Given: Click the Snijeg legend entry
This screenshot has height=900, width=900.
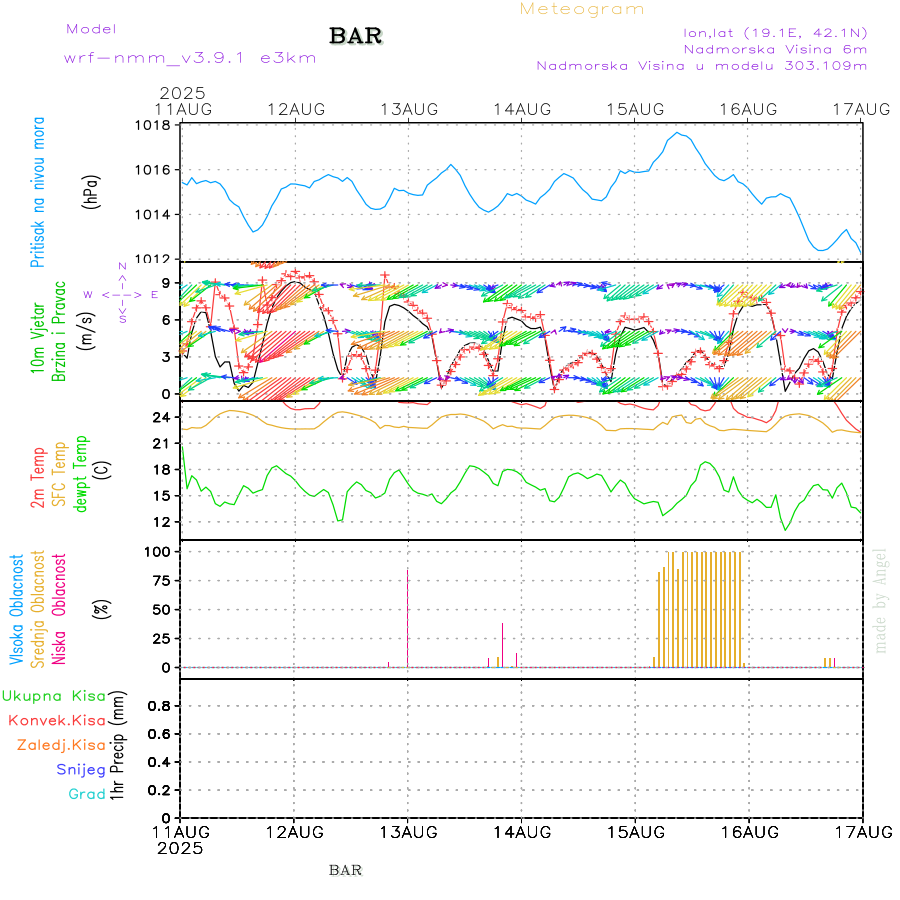Looking at the screenshot, I should point(80,769).
